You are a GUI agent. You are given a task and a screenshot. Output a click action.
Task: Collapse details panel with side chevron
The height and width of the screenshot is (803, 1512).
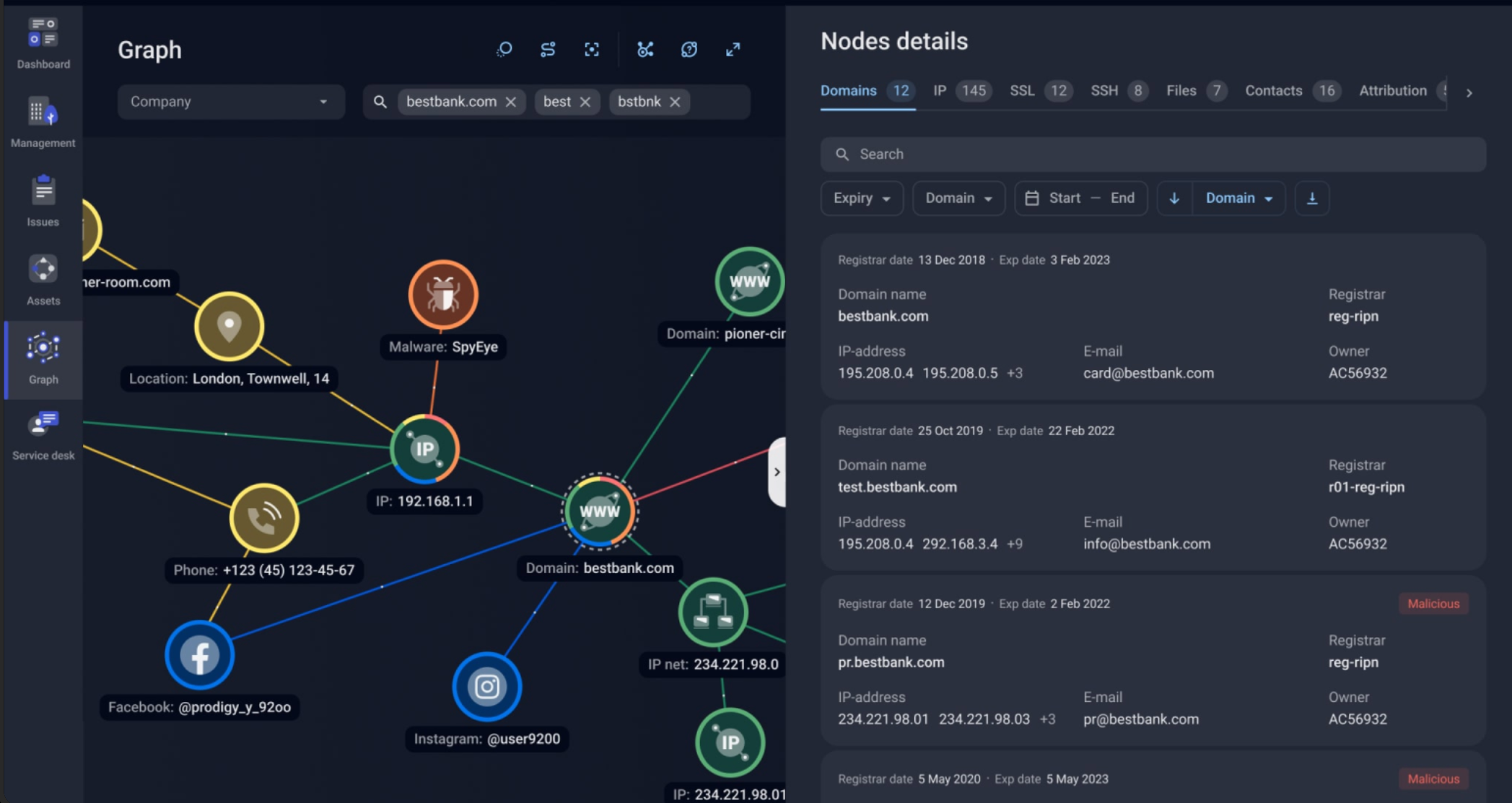tap(777, 472)
